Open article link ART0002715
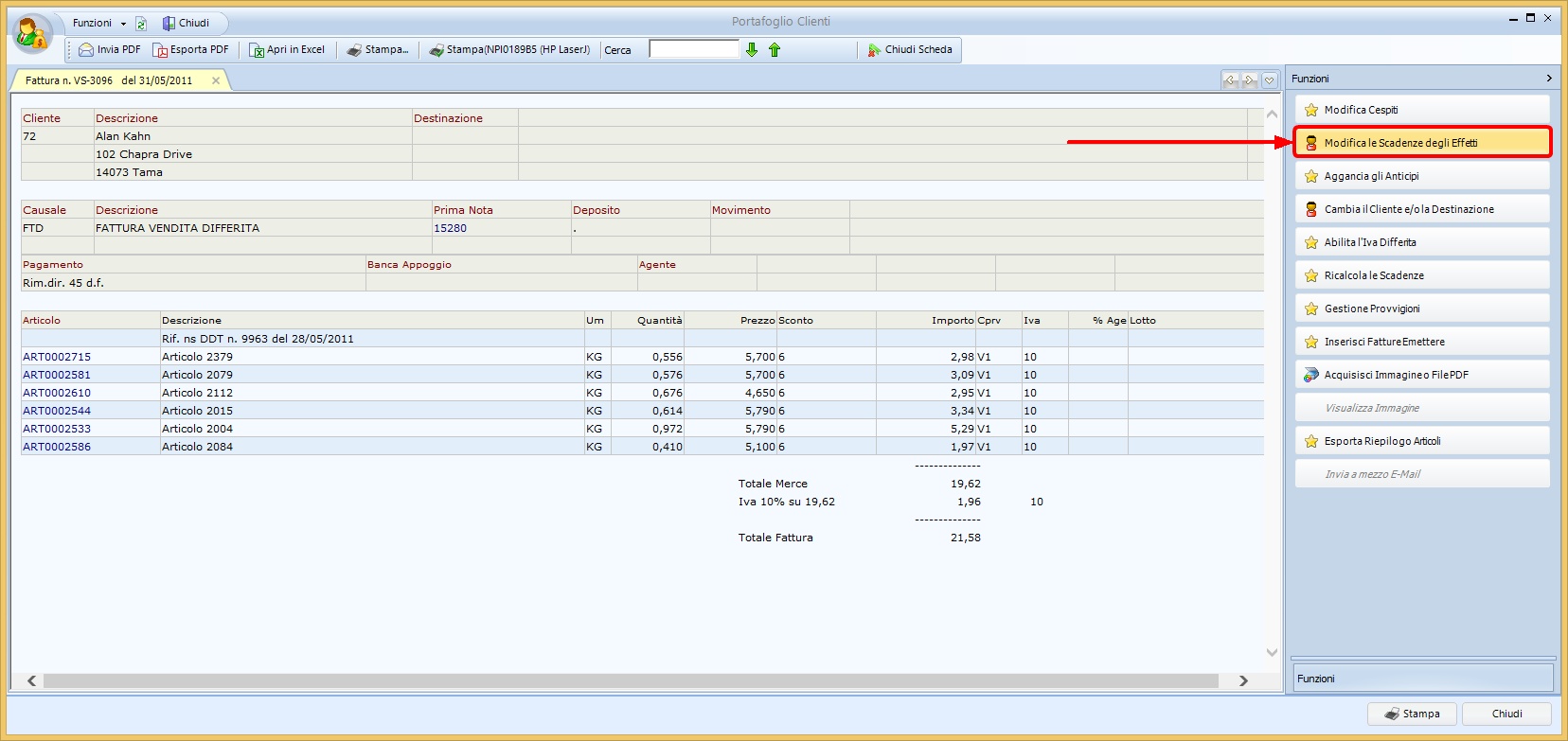 tap(57, 357)
